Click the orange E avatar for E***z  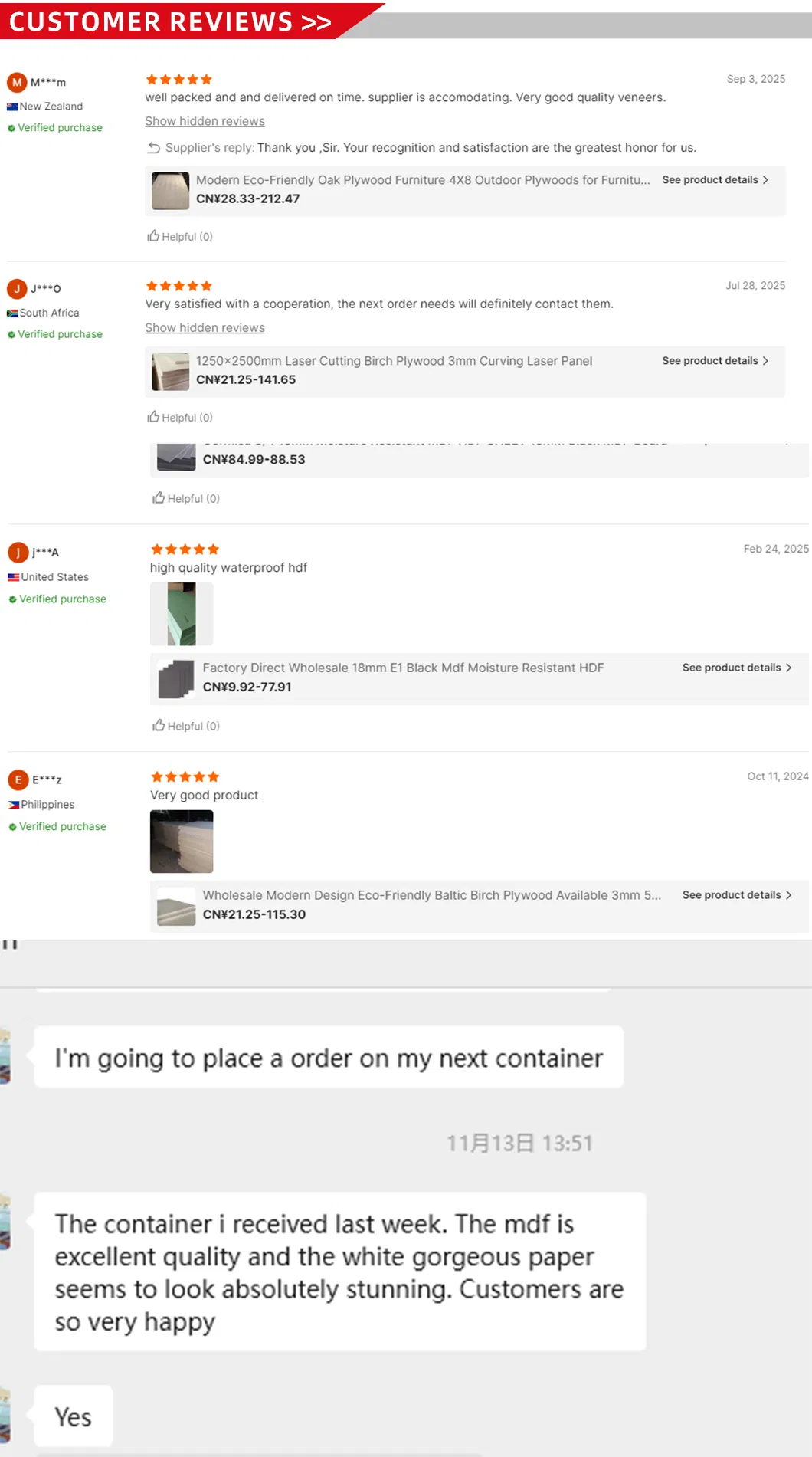[18, 779]
